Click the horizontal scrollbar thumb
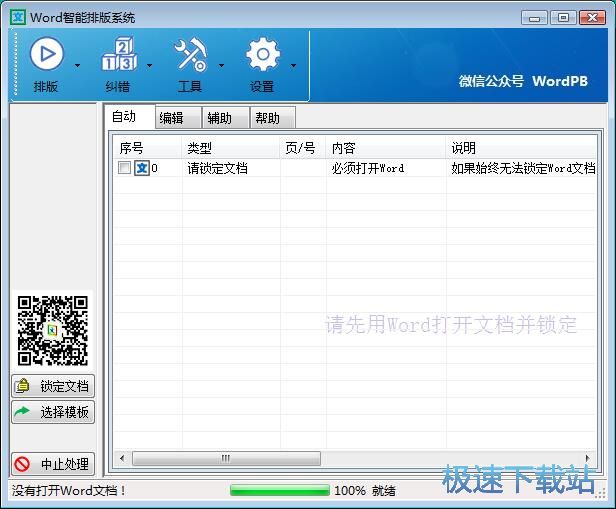The width and height of the screenshot is (616, 509). [x=226, y=458]
